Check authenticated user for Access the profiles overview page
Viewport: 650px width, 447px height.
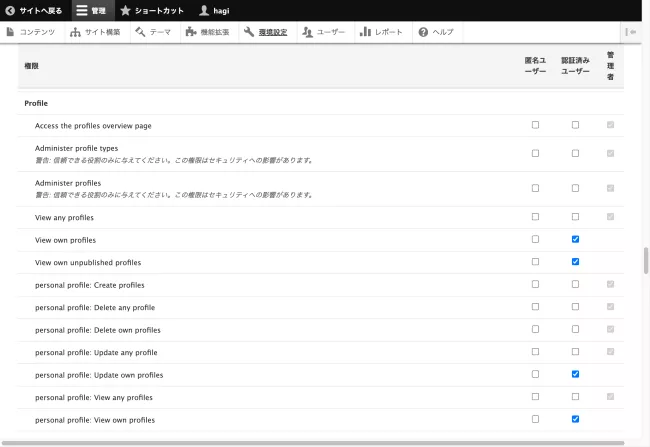575,125
